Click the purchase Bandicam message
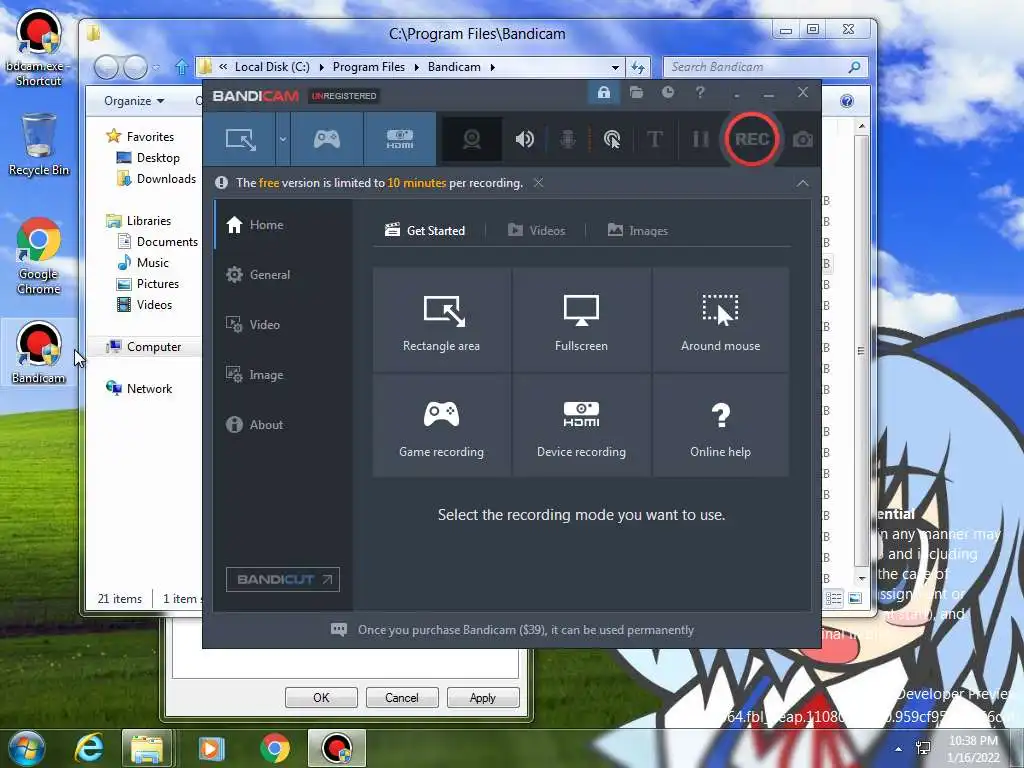This screenshot has height=768, width=1024. 513,630
